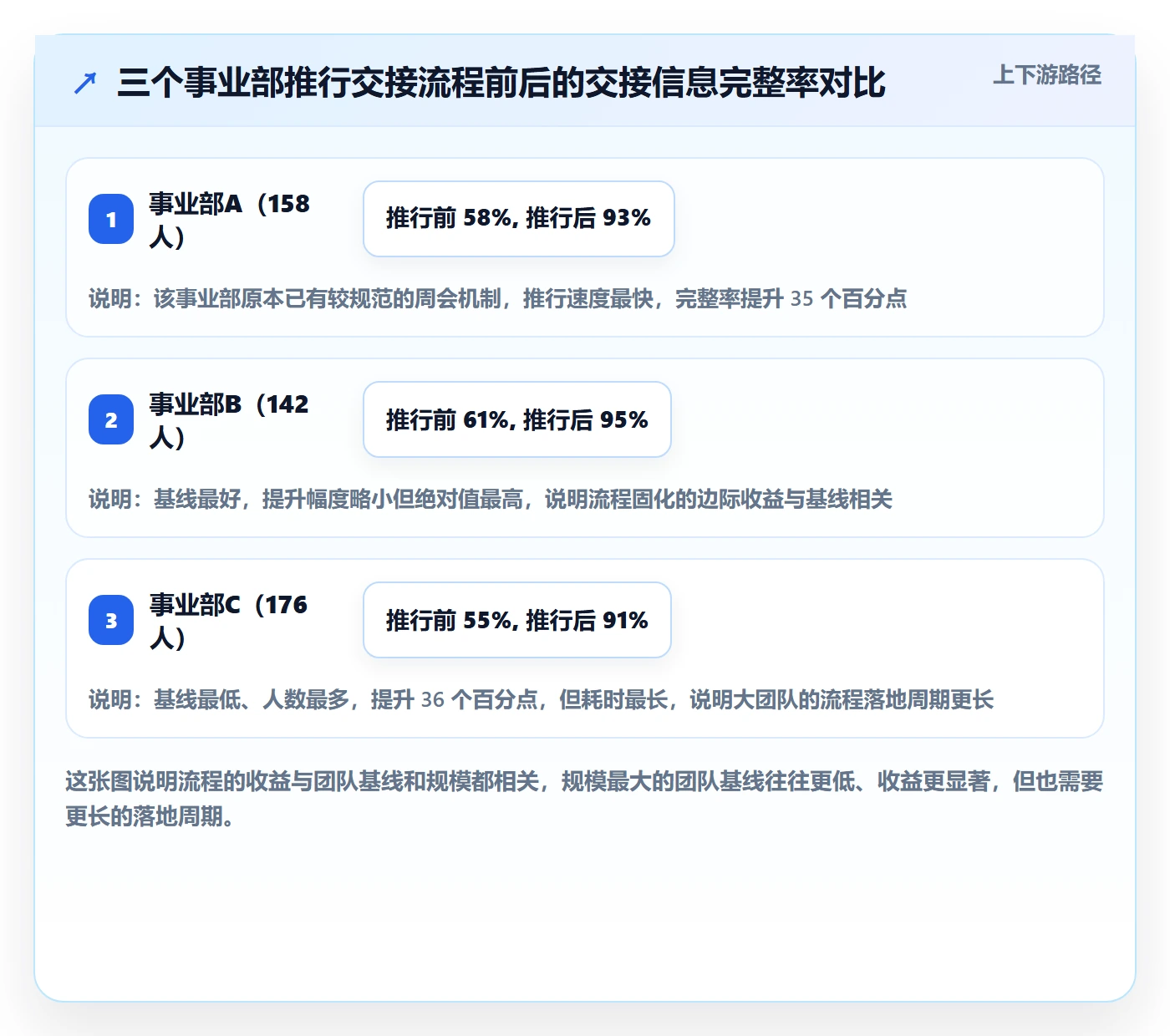Click the 事业部A note mentioning 提升 35 个百分点
This screenshot has height=1036, width=1170.
[498, 298]
